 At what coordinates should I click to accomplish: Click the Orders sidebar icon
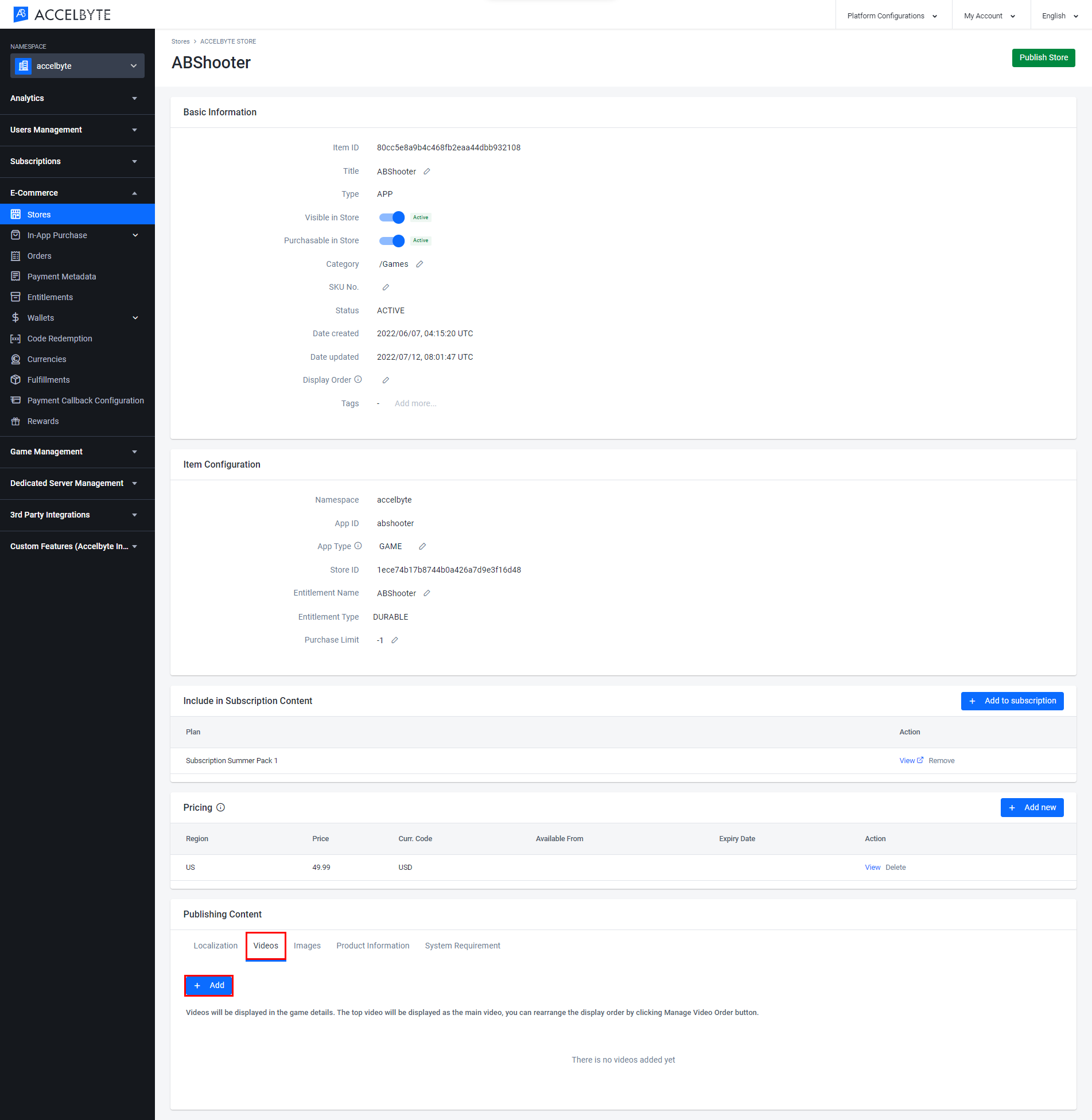pos(15,256)
